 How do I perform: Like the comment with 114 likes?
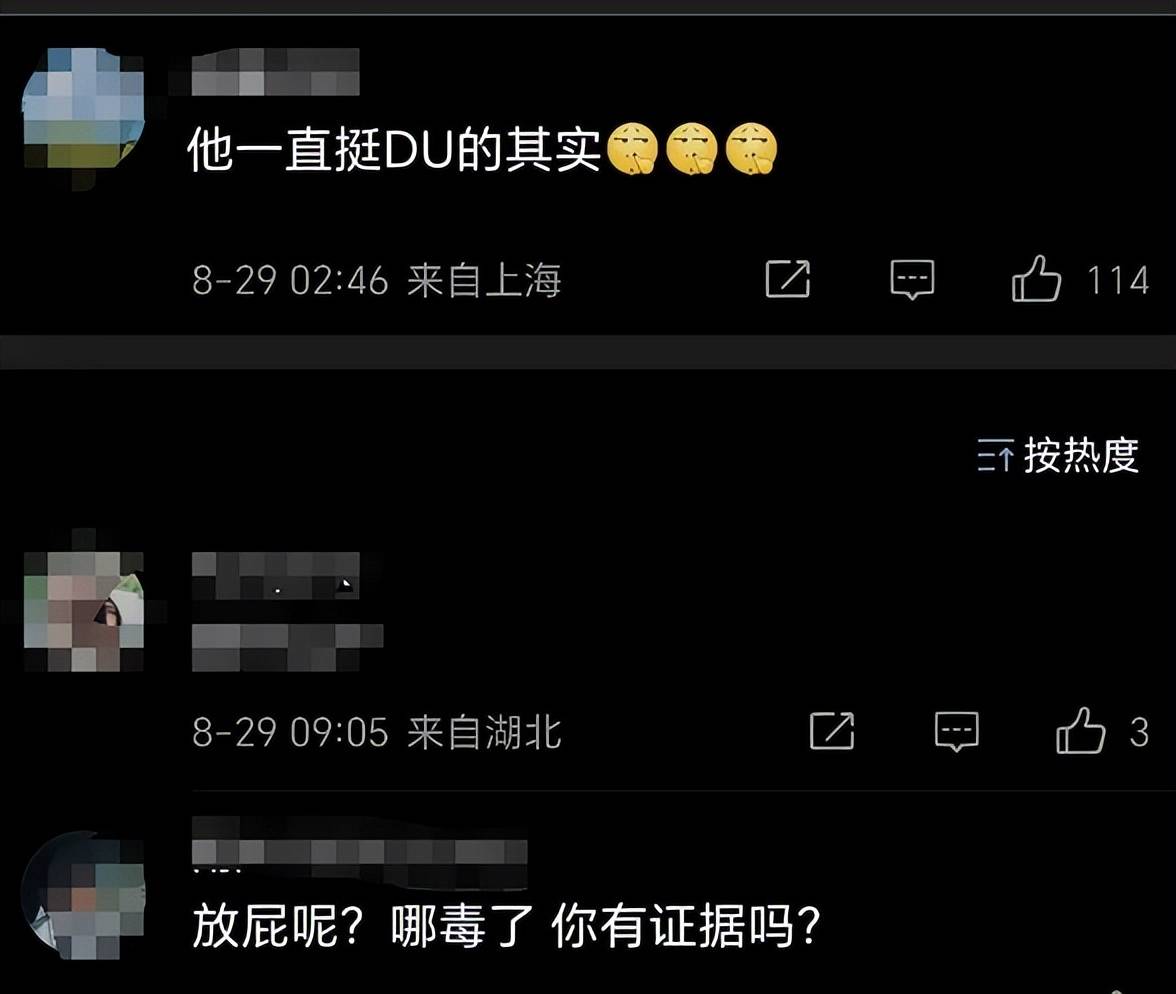coord(1036,279)
